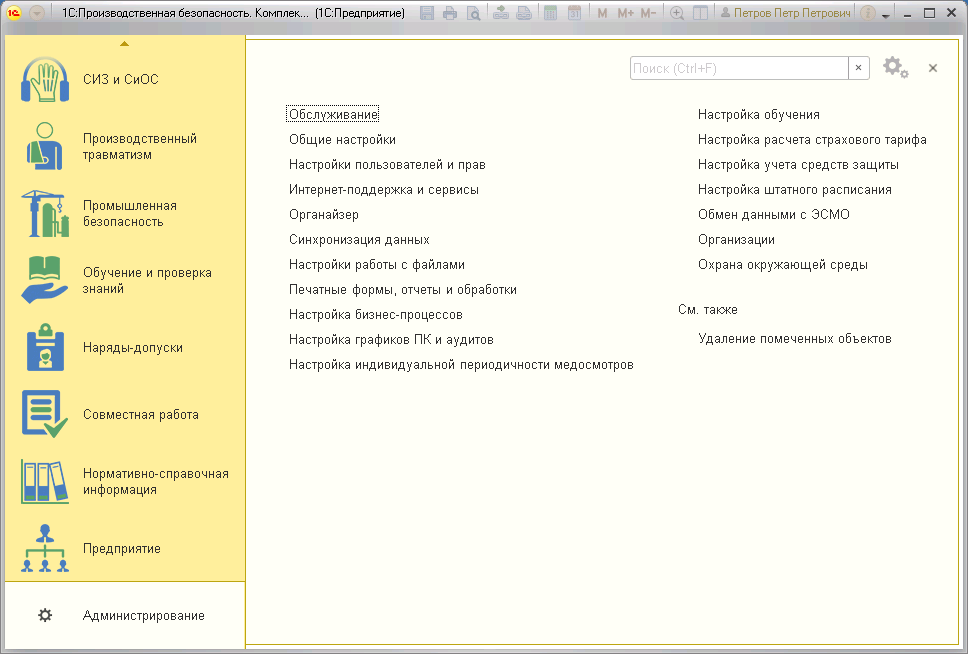Open the calculator icon in title bar

tap(550, 14)
